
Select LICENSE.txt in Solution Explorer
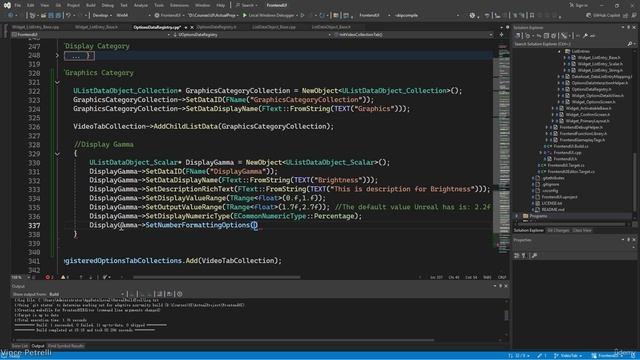click(551, 203)
